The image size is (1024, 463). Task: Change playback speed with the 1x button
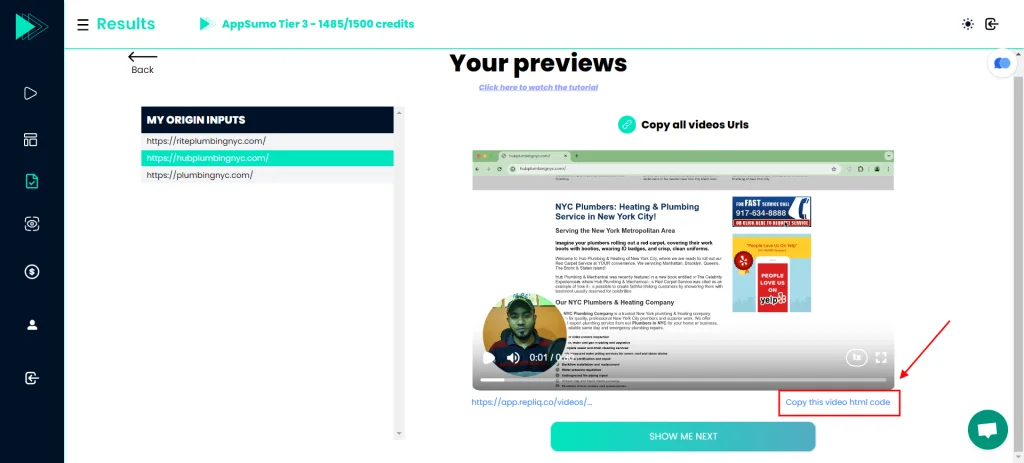coord(856,356)
